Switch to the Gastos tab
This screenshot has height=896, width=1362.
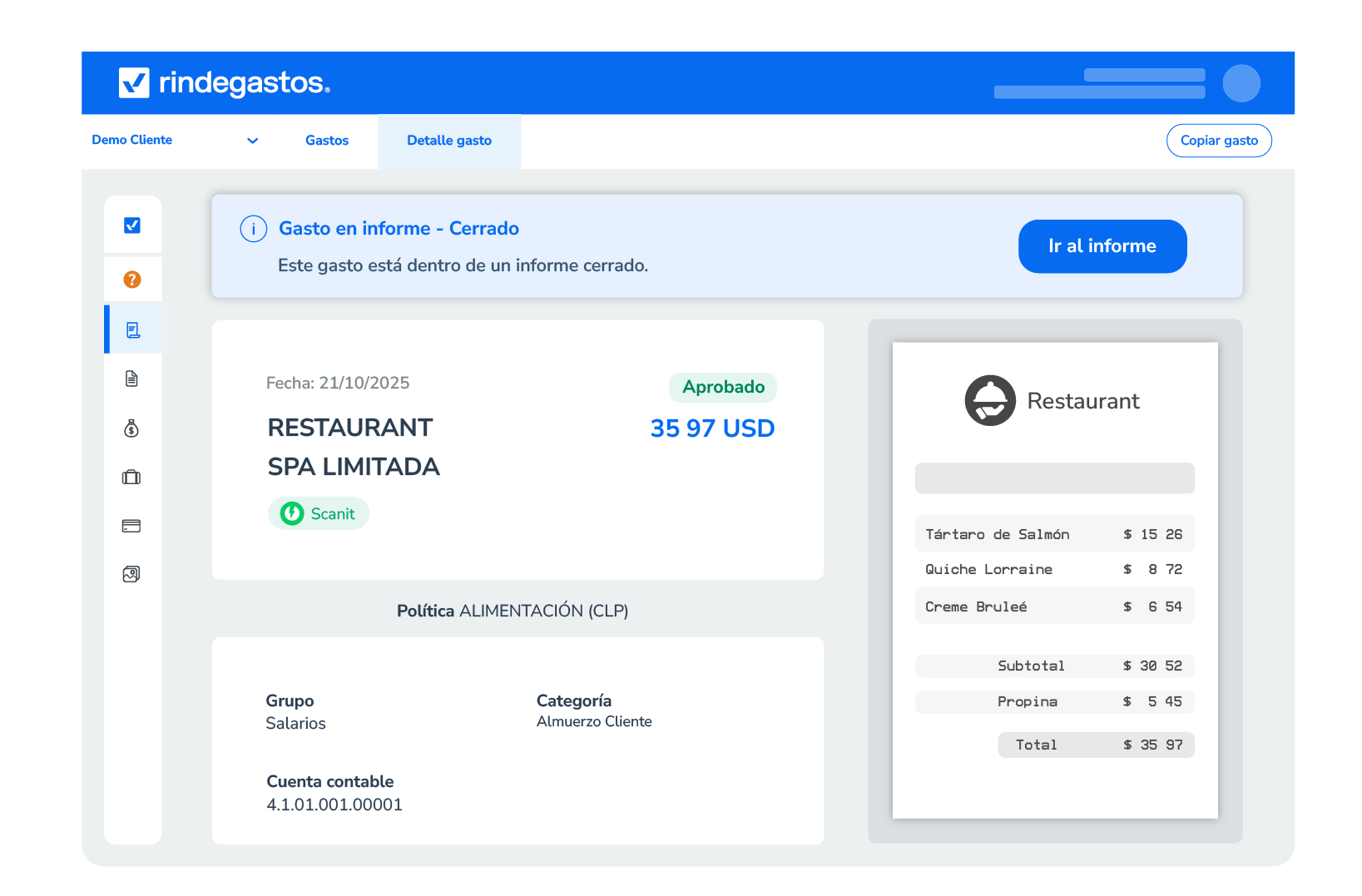[327, 141]
